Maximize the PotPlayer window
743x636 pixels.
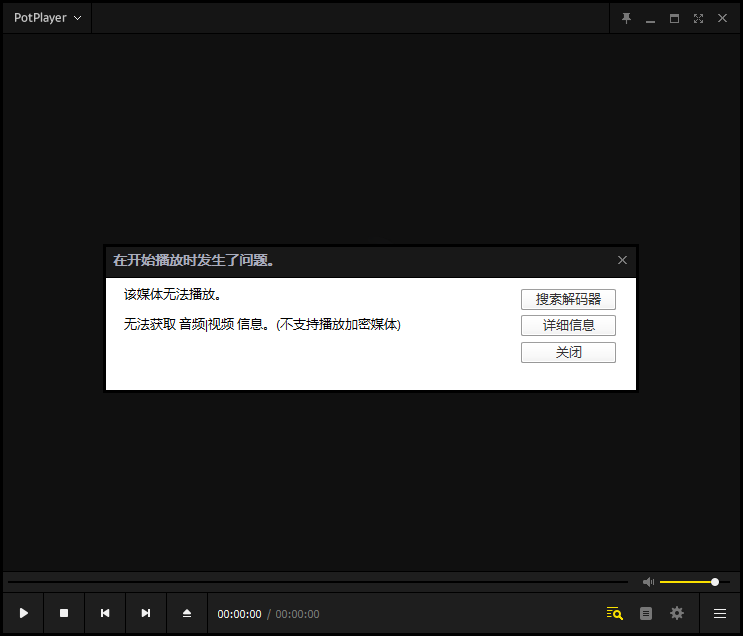coord(674,18)
